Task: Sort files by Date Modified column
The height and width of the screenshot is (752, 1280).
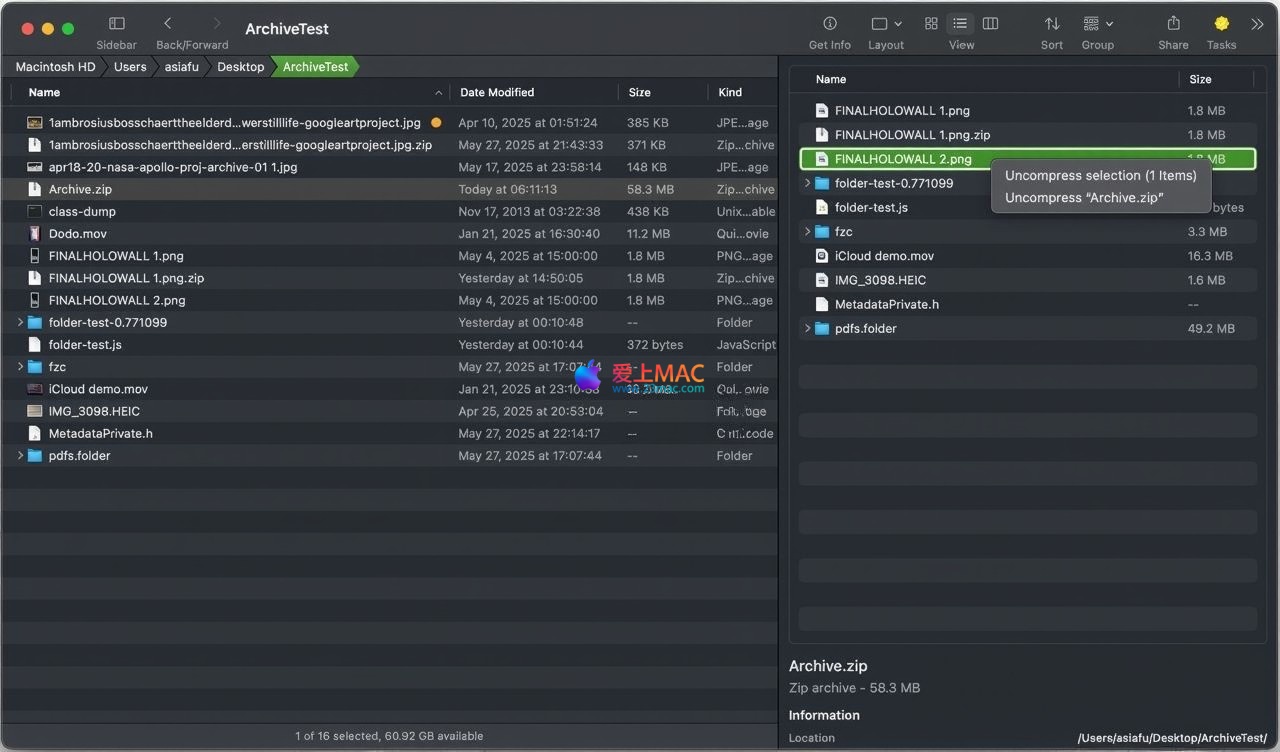Action: point(497,92)
